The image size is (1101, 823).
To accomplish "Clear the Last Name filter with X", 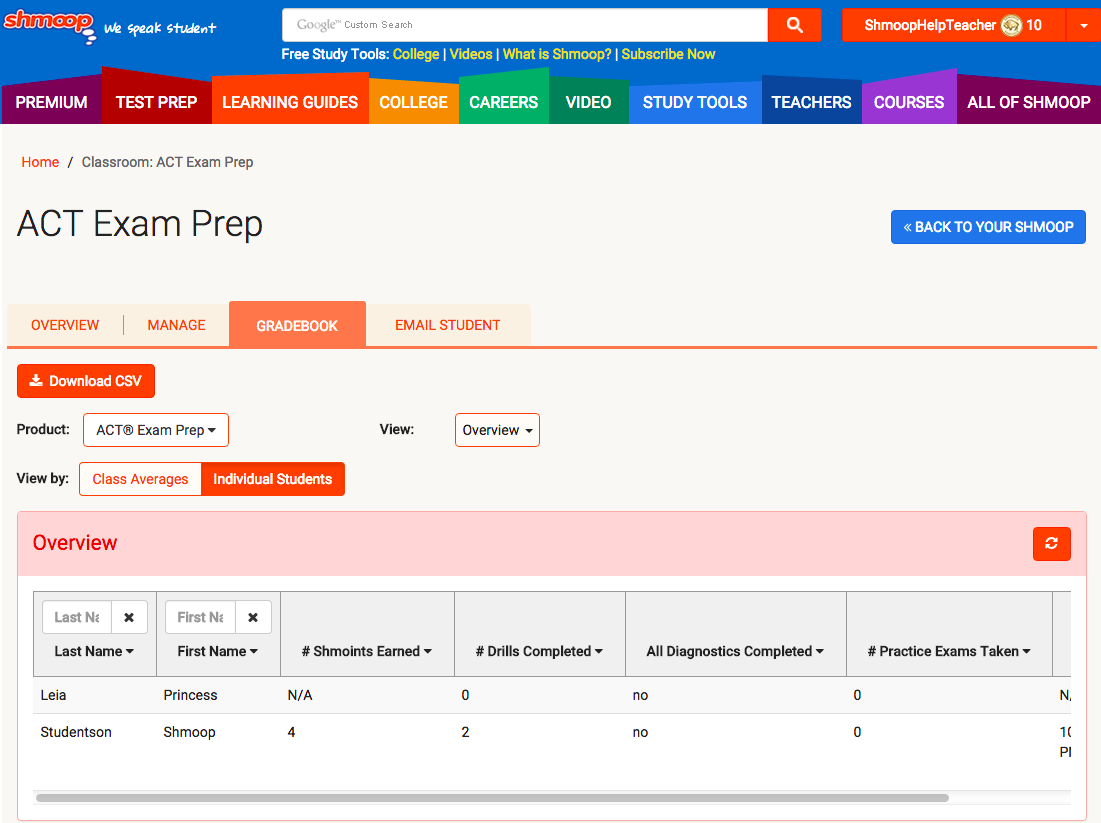I will coord(129,617).
